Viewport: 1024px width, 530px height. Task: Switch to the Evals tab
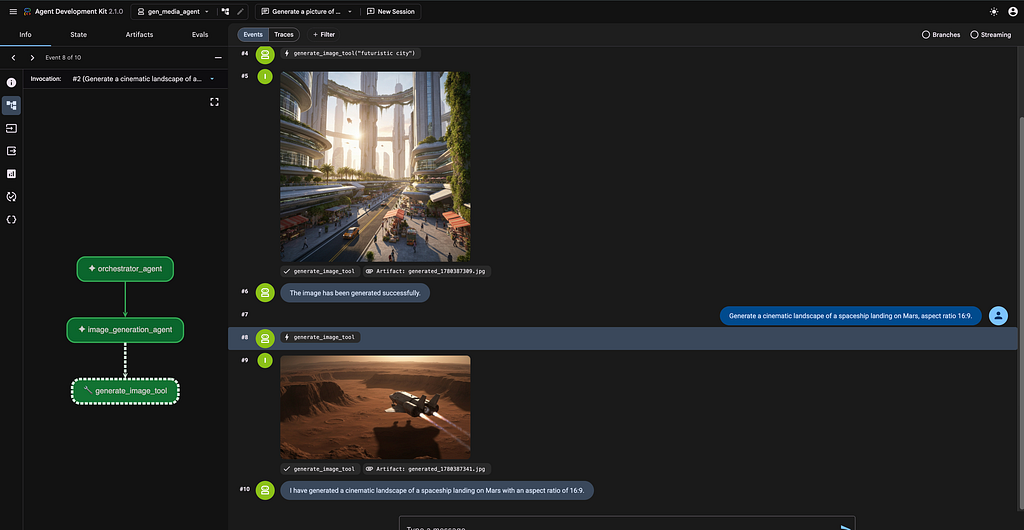[200, 35]
